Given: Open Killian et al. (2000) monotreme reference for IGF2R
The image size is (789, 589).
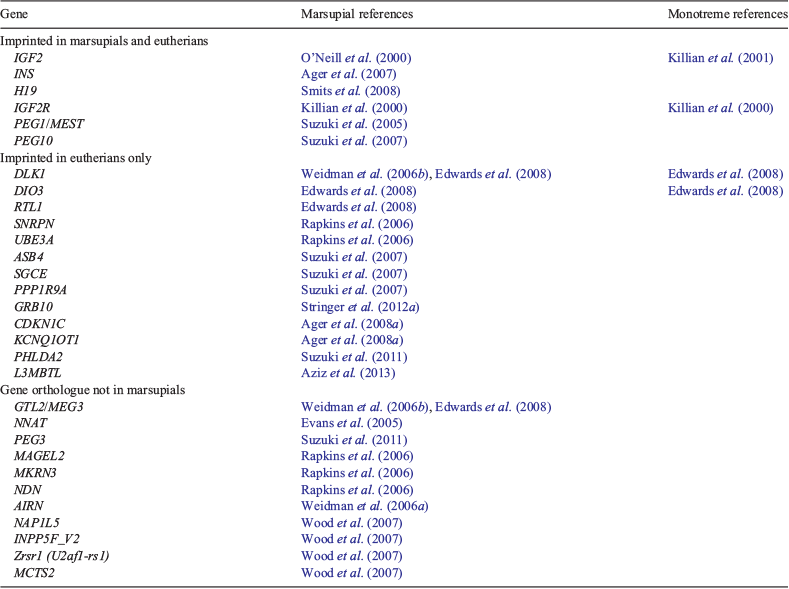Looking at the screenshot, I should point(720,108).
